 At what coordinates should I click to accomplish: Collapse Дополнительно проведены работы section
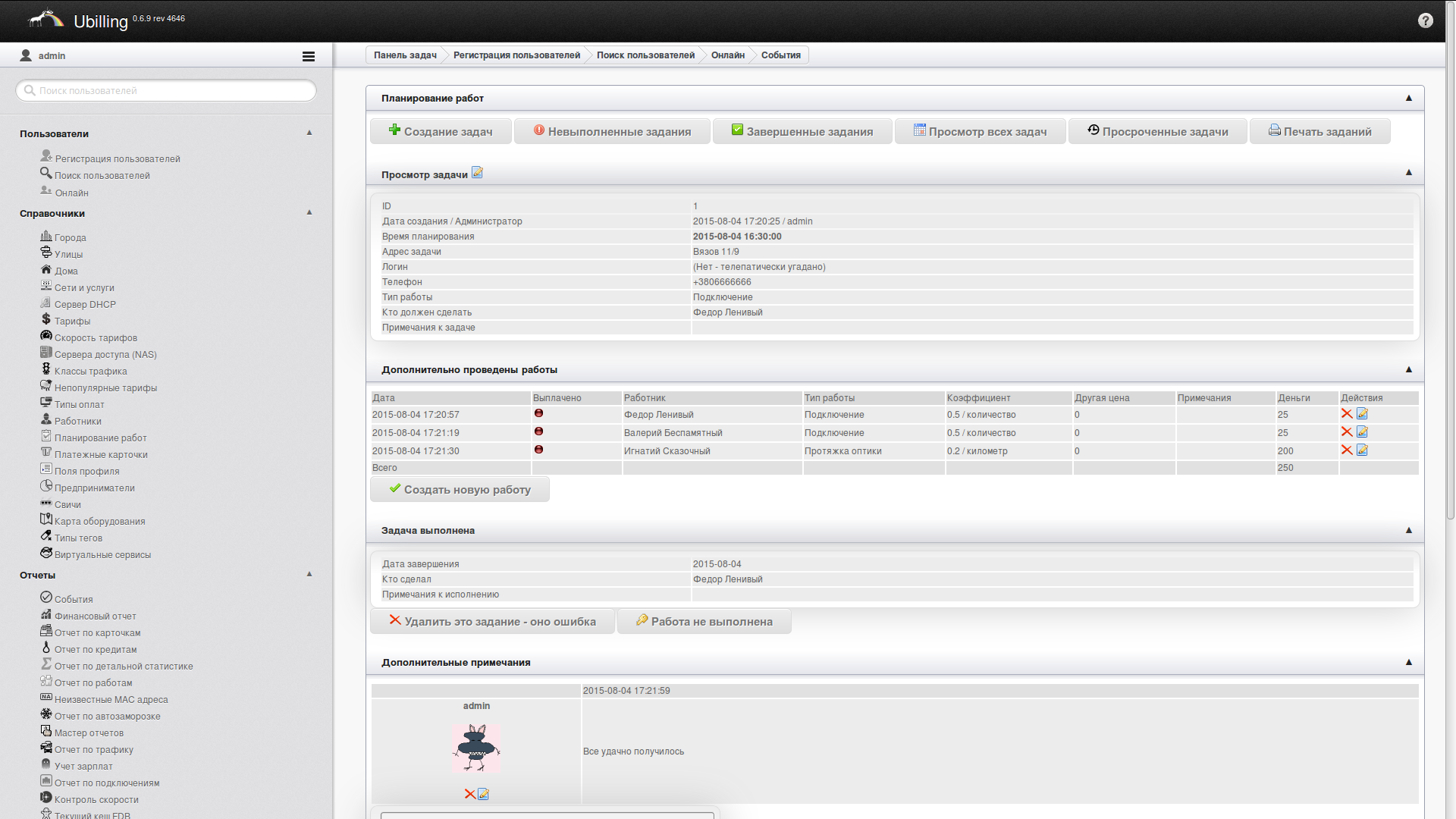click(1408, 369)
